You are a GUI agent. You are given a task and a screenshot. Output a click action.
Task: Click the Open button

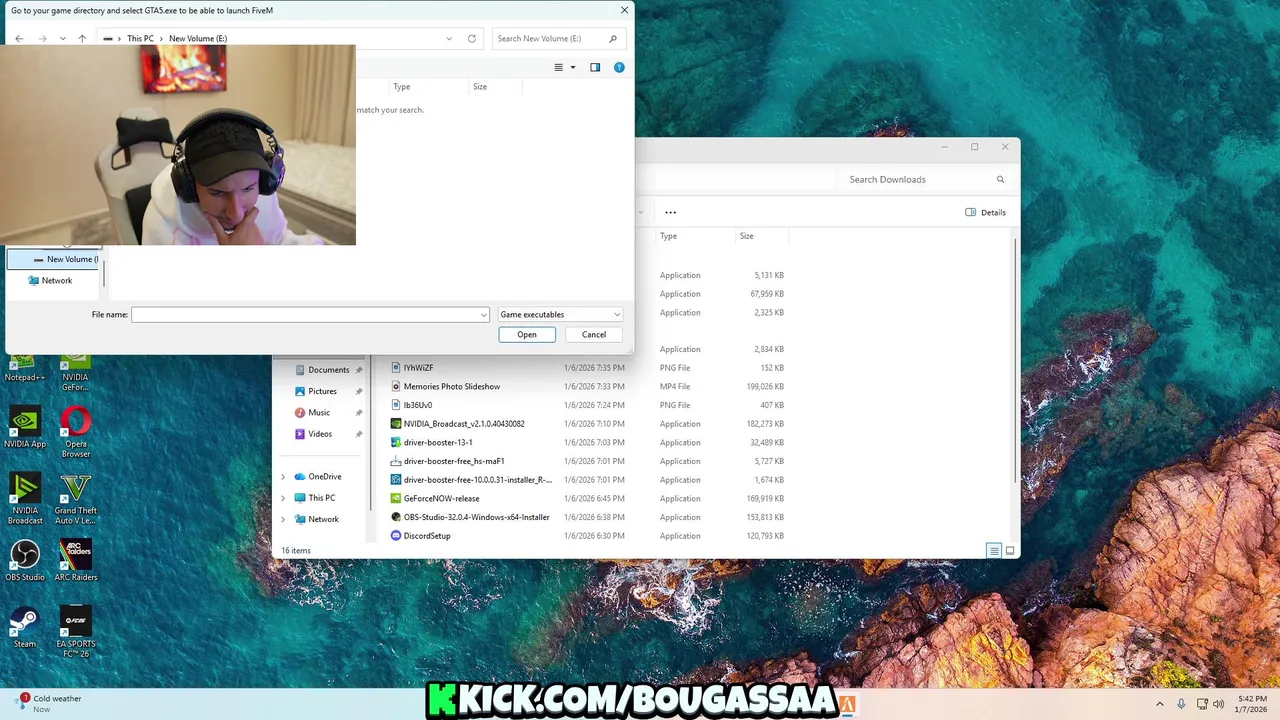point(527,335)
